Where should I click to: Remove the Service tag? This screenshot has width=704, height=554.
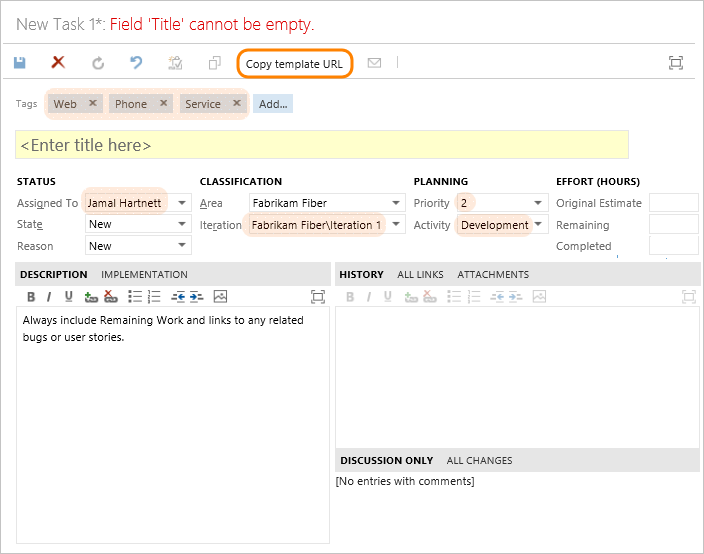click(x=237, y=103)
